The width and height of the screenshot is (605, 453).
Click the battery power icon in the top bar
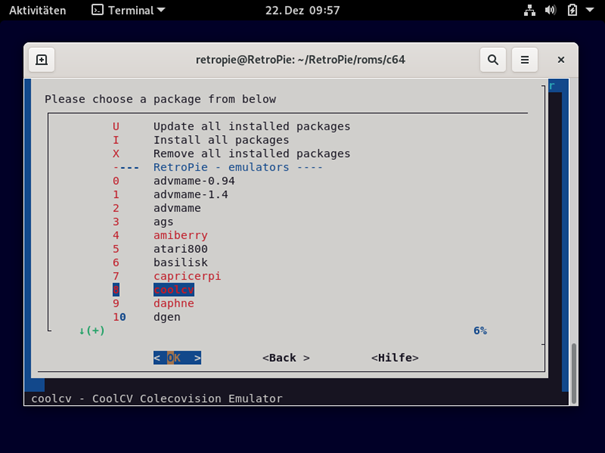tap(572, 10)
